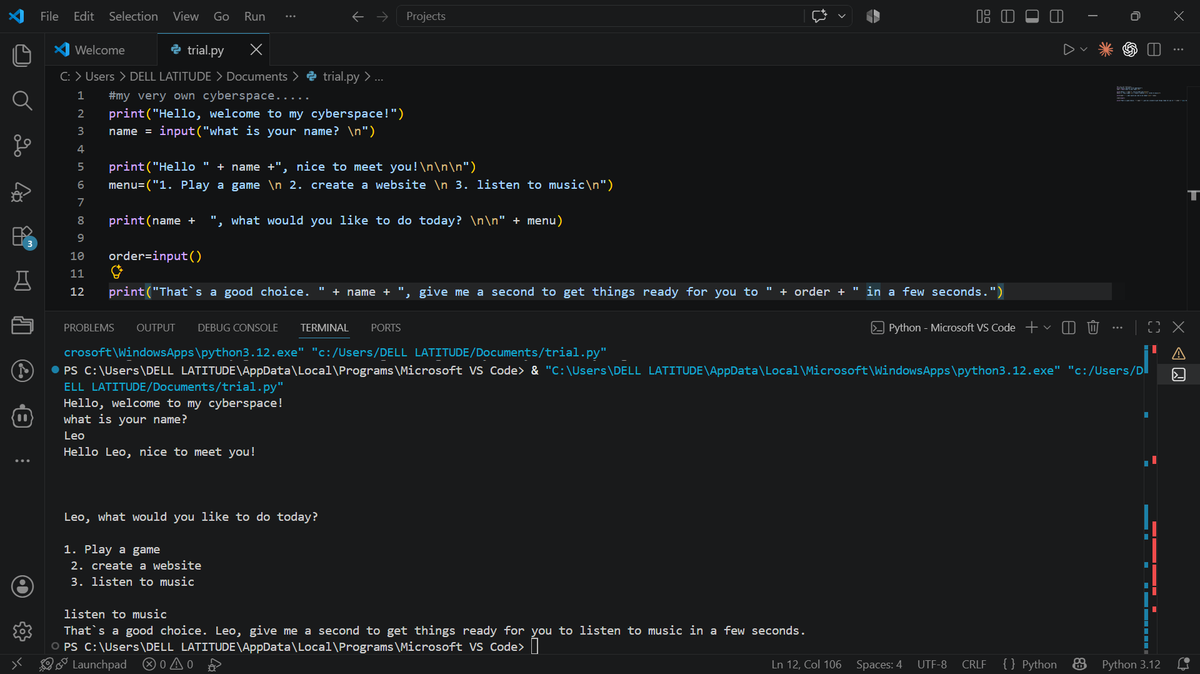
Task: Click the ChatGPT Codex icon
Action: (1130, 49)
